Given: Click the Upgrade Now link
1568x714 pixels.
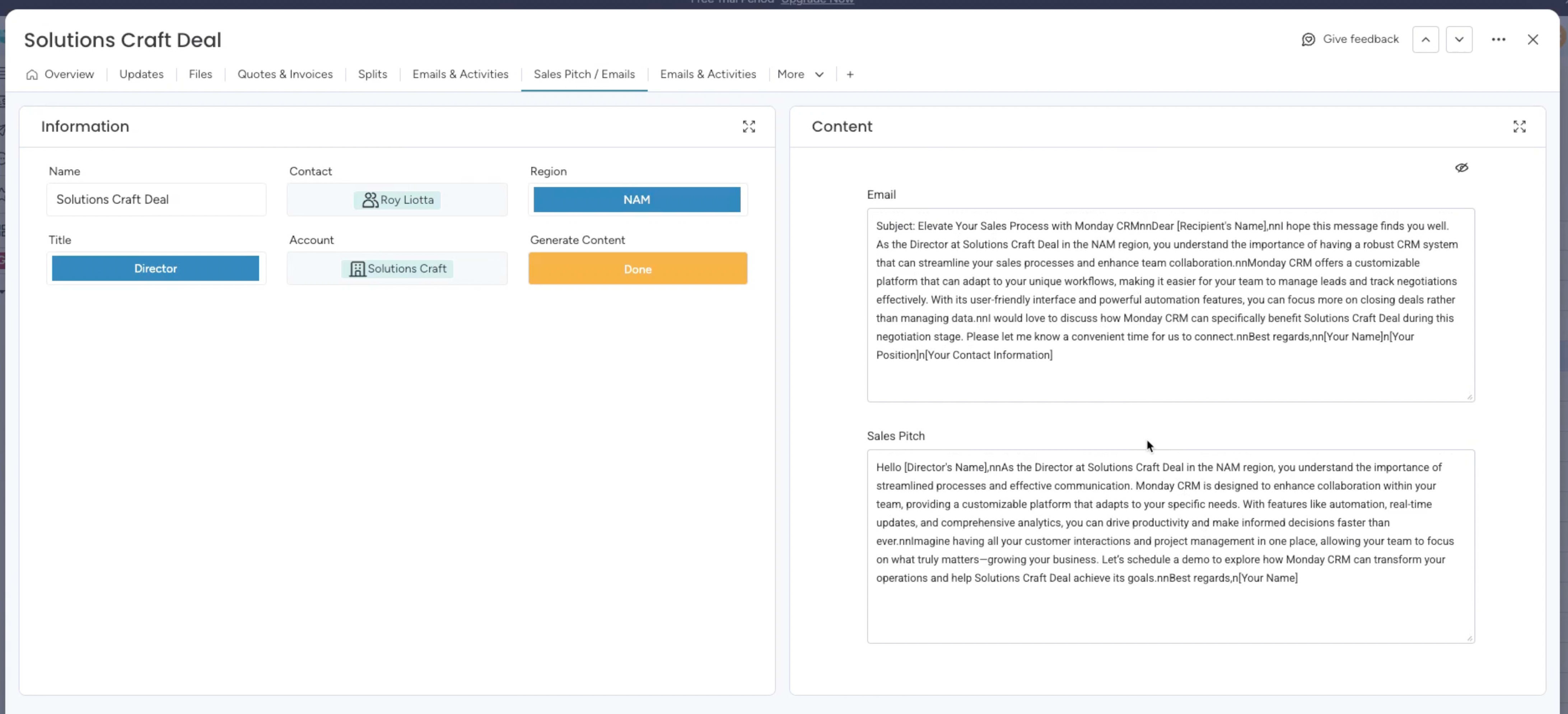Looking at the screenshot, I should tap(817, 2).
